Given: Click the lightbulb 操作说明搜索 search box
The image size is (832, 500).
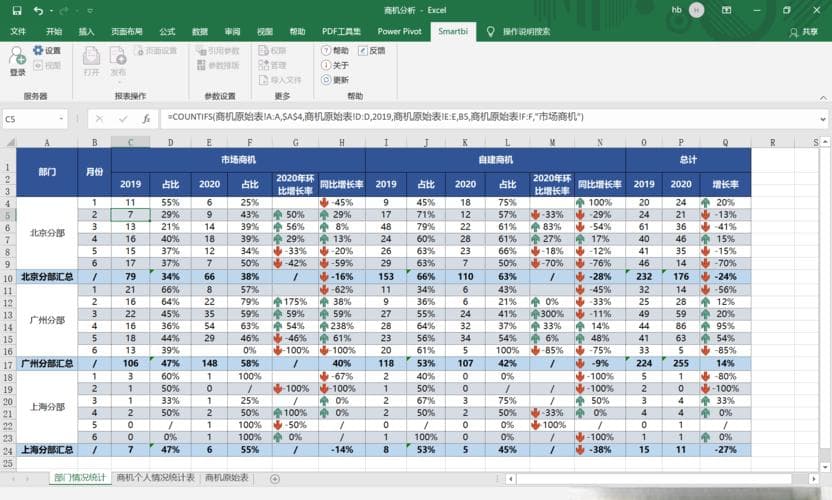Looking at the screenshot, I should 518,32.
